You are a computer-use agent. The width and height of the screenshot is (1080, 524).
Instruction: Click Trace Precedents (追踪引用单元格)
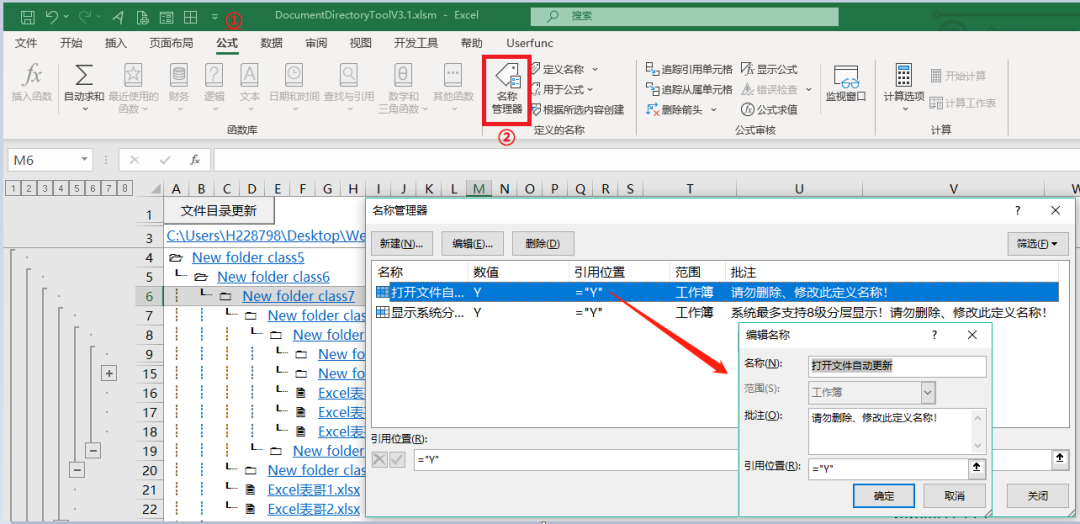pyautogui.click(x=689, y=69)
